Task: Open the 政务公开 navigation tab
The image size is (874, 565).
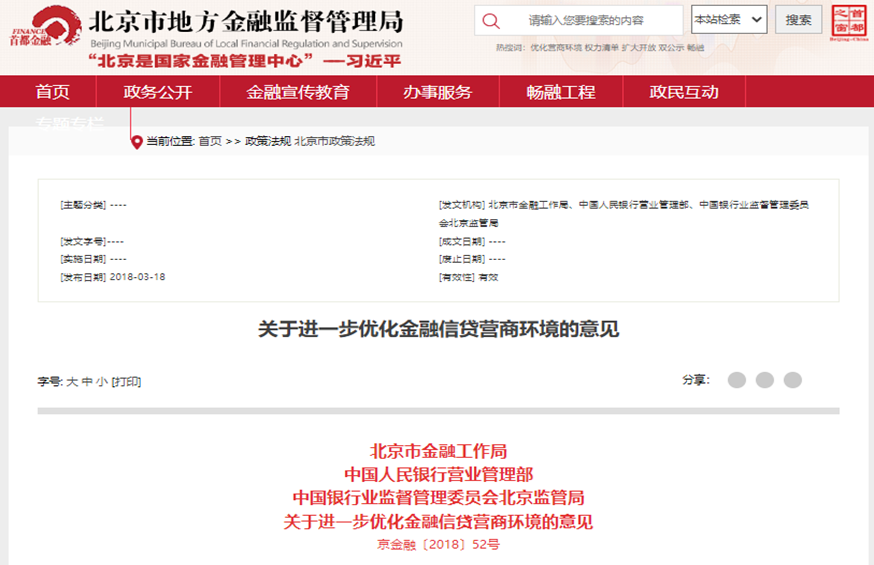Action: [158, 92]
